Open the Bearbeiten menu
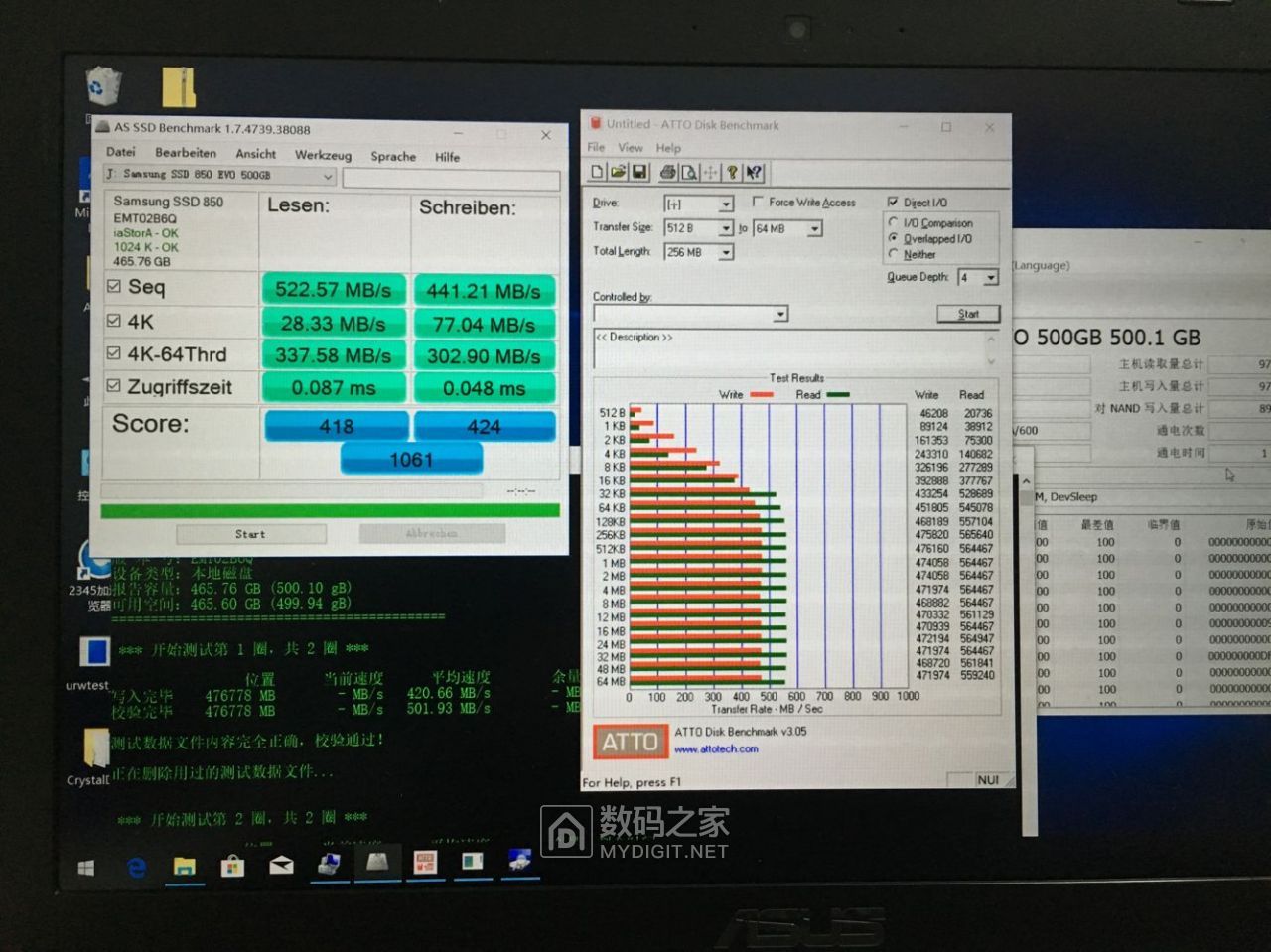The image size is (1271, 952). click(x=186, y=153)
